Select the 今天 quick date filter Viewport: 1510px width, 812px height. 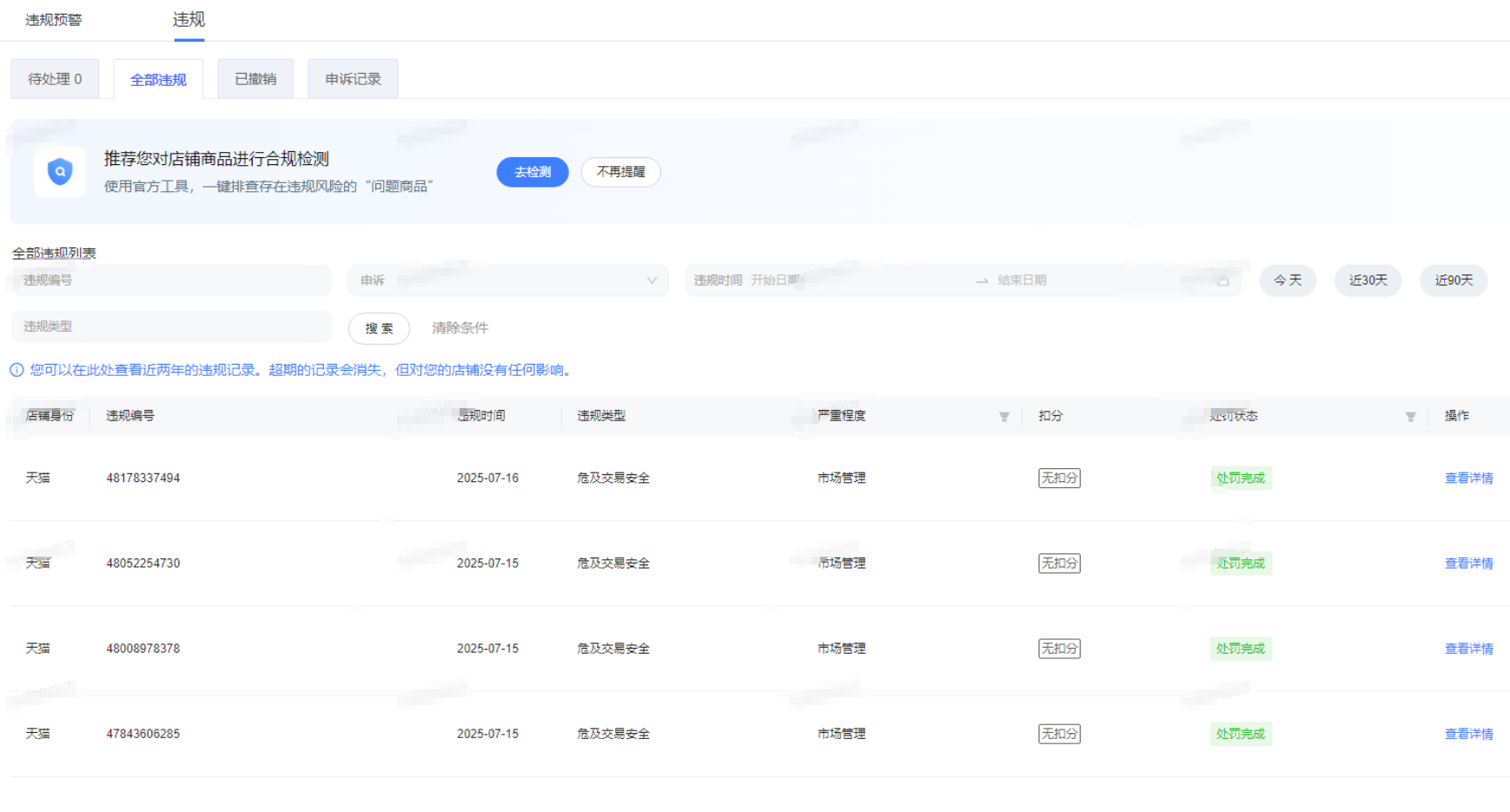[1287, 281]
